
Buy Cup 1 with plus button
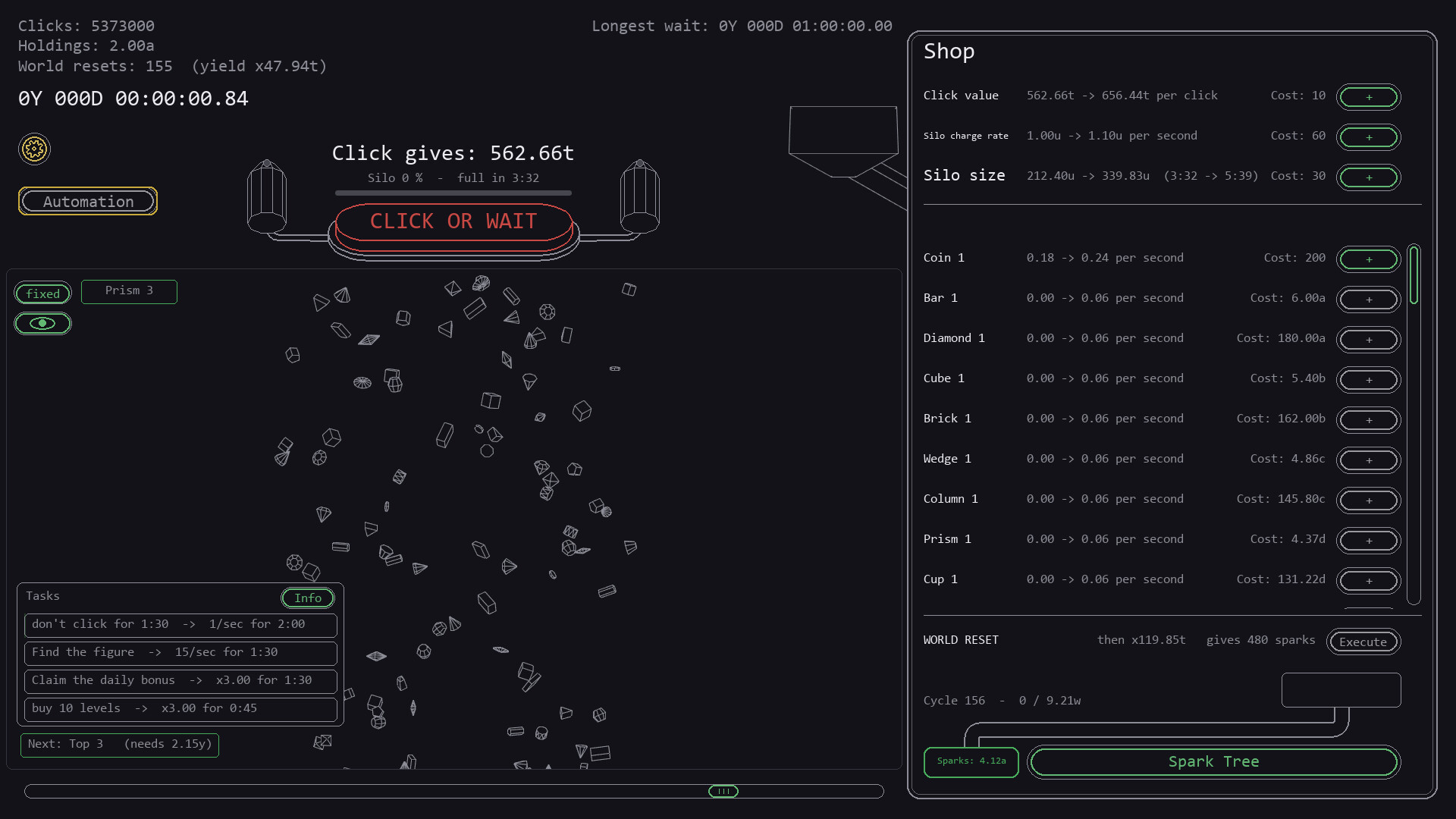tap(1368, 581)
